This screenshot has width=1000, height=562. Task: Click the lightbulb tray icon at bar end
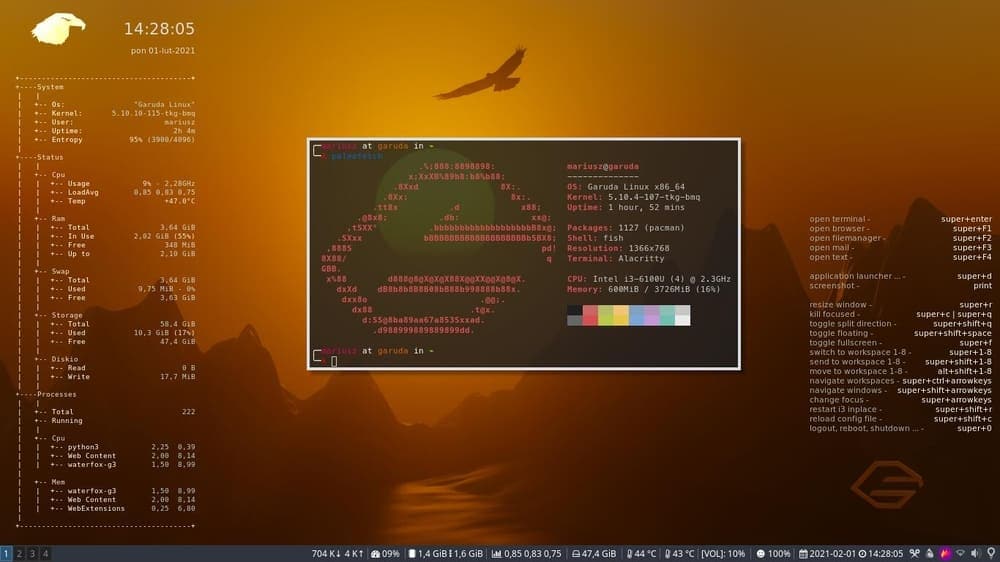(991, 553)
